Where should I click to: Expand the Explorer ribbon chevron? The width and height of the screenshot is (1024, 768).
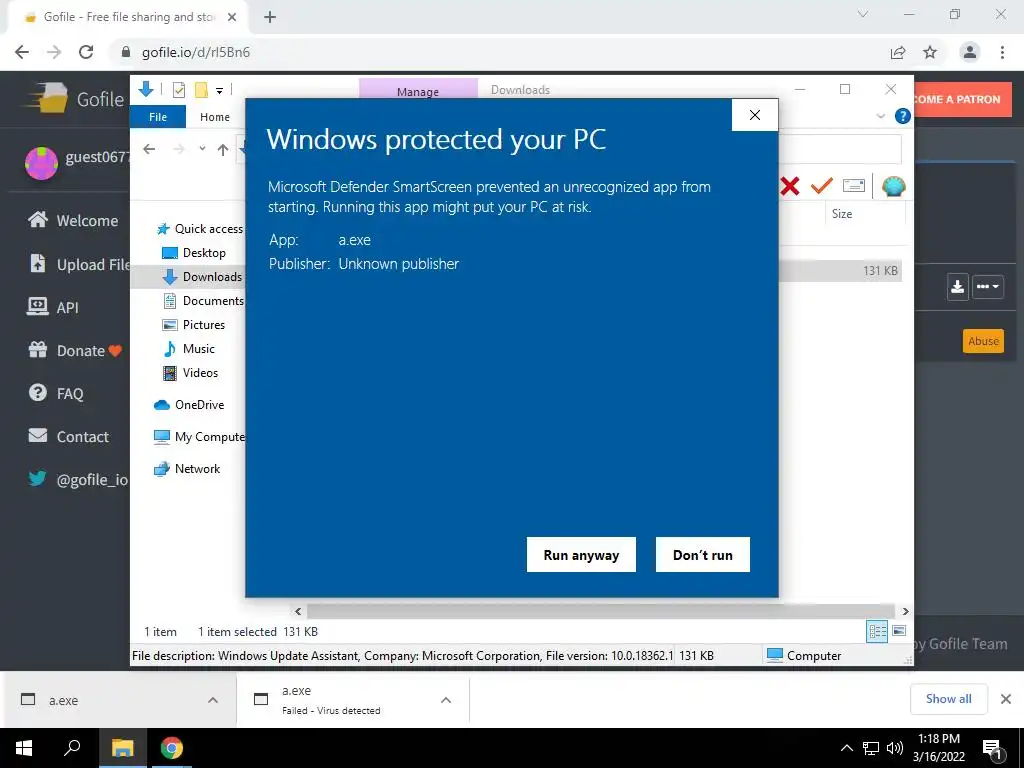pyautogui.click(x=880, y=116)
